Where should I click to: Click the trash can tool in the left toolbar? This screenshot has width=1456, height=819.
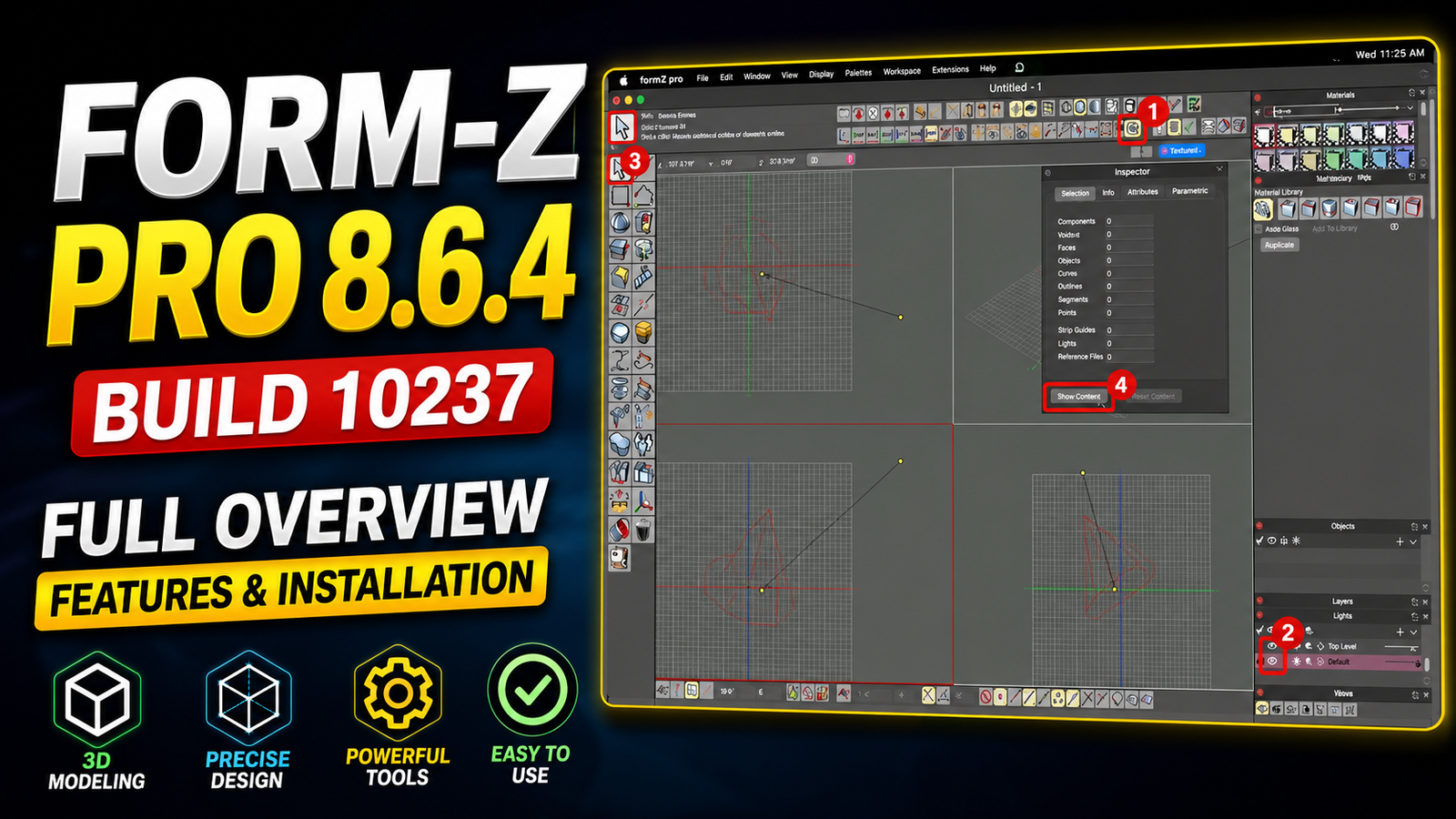point(643,530)
